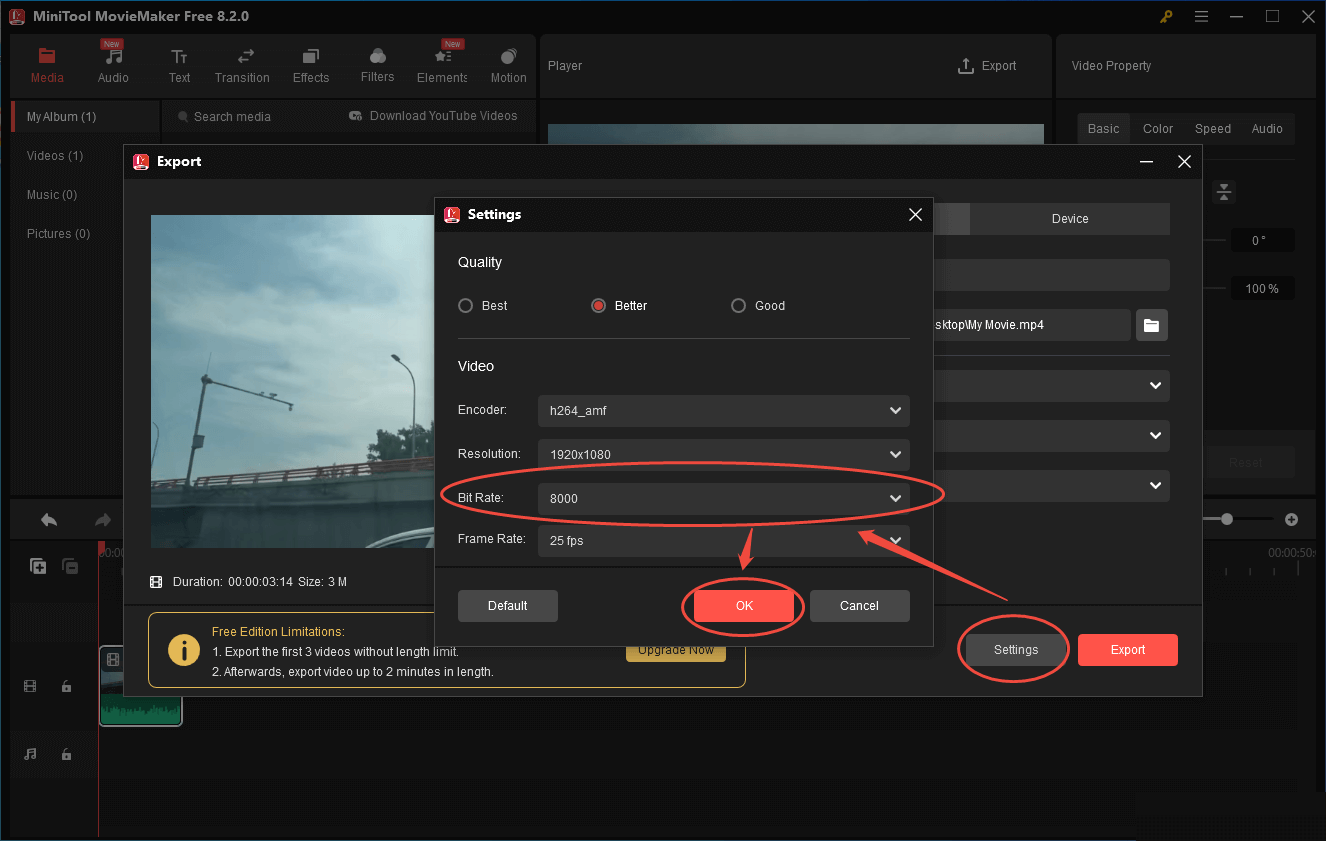Click the remove track icon in timeline

point(70,566)
